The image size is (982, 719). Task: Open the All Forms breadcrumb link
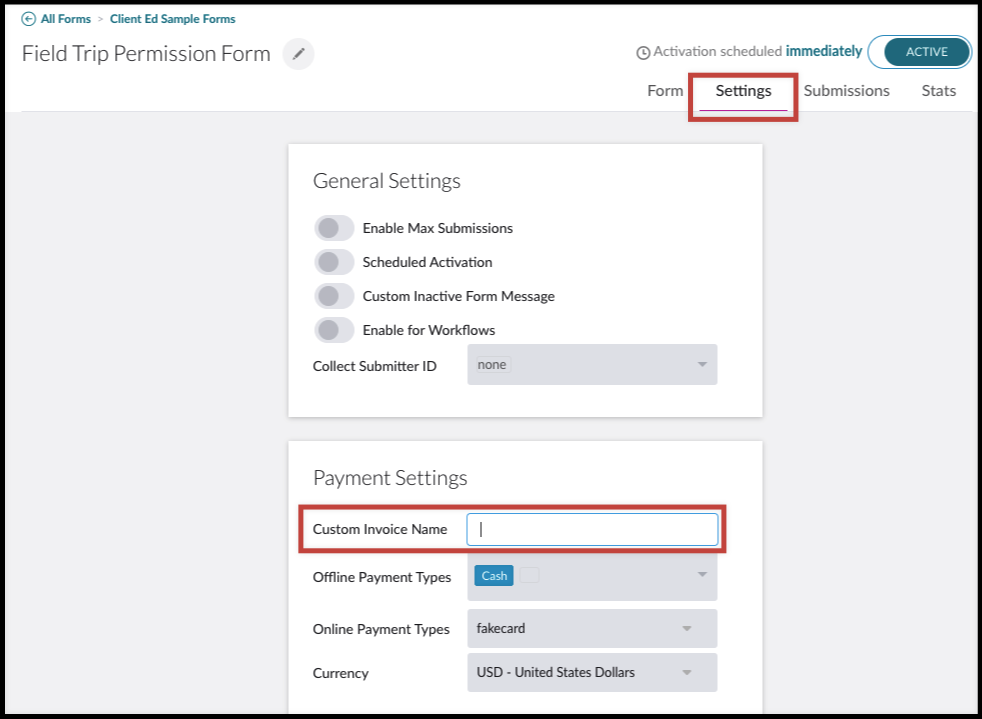[66, 19]
